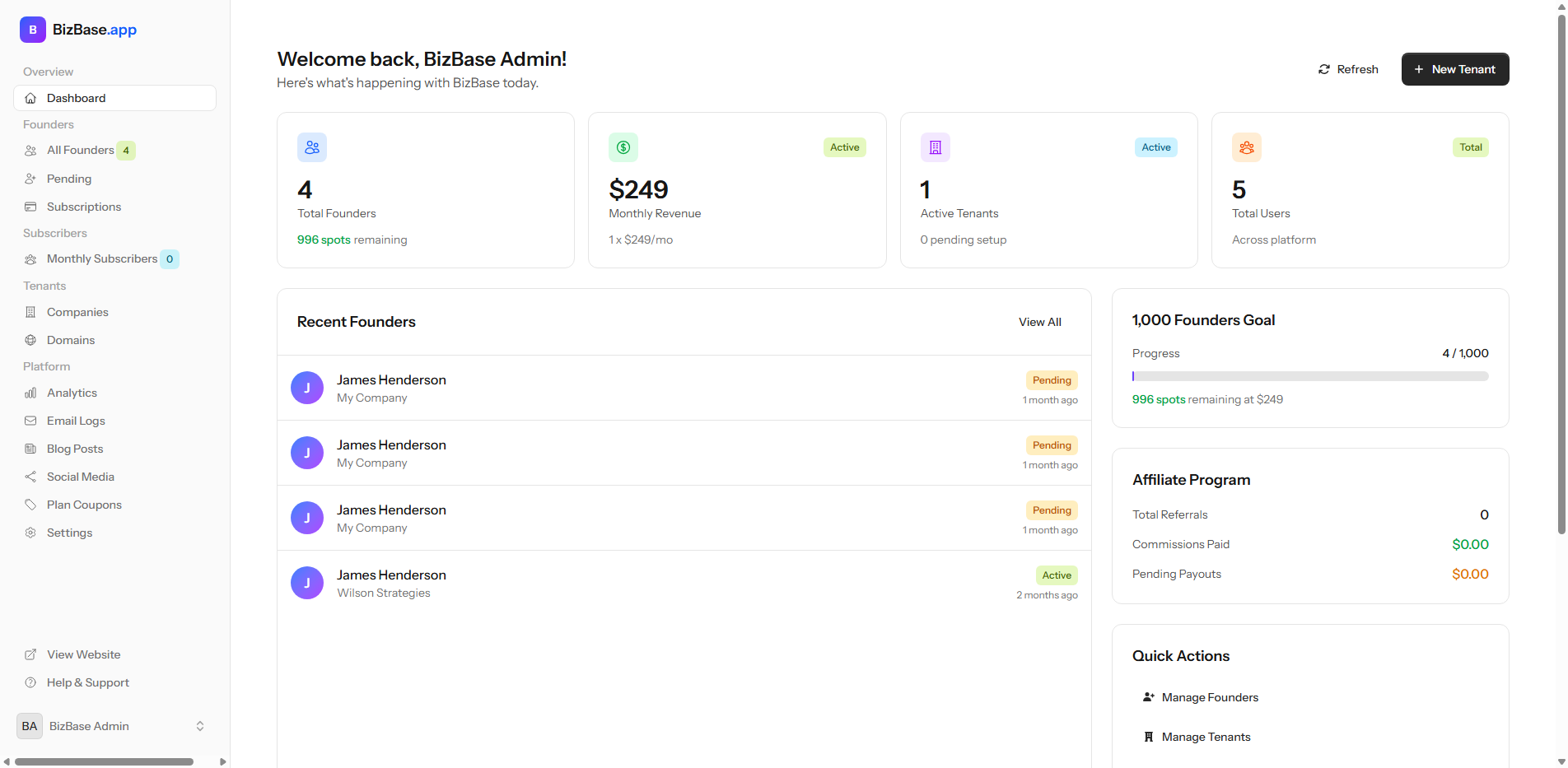Screen dimensions: 1568x768
Task: Select the Blog Posts icon
Action: (x=30, y=449)
